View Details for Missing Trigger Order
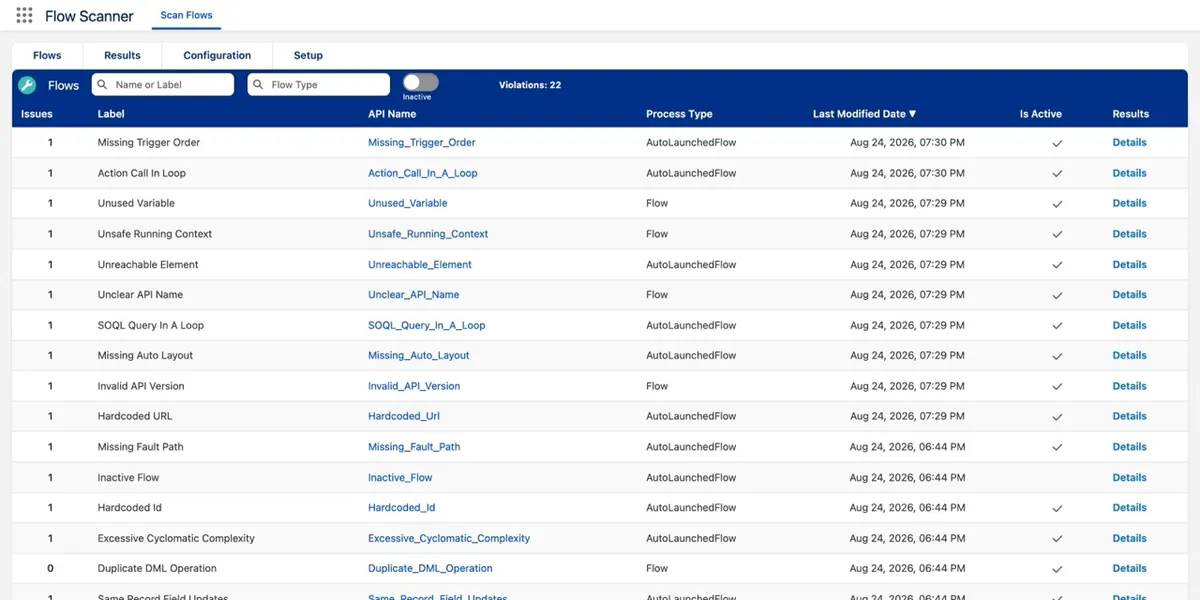1200x600 pixels. tap(1130, 143)
